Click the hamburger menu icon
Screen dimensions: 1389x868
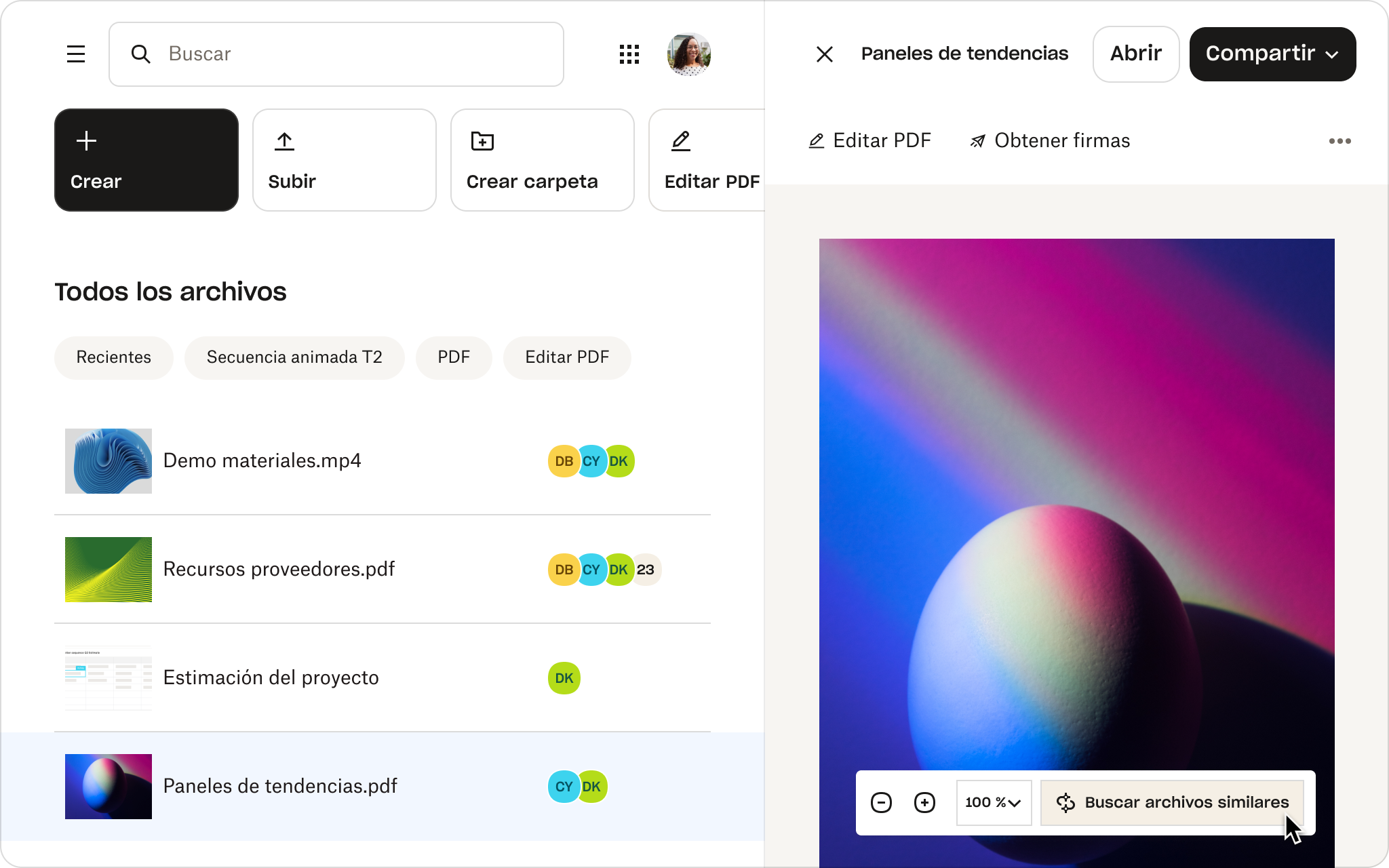click(x=76, y=54)
